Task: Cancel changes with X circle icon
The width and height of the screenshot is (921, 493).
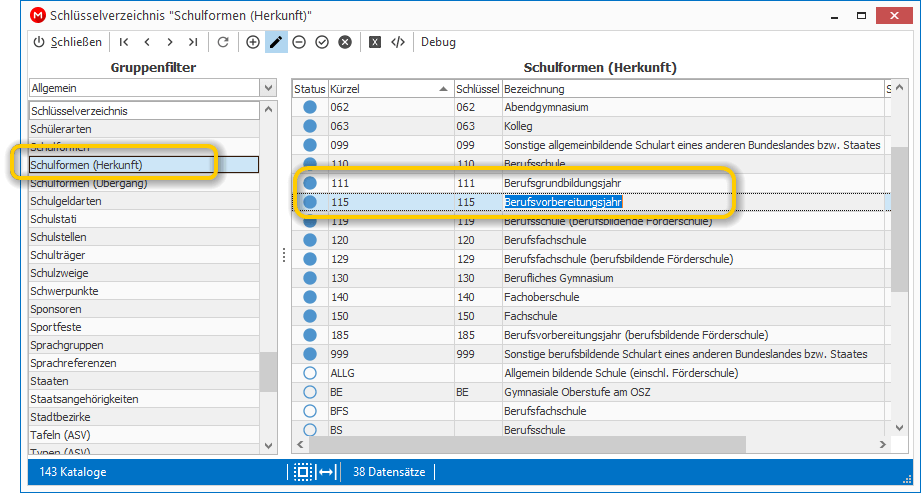Action: coord(345,42)
